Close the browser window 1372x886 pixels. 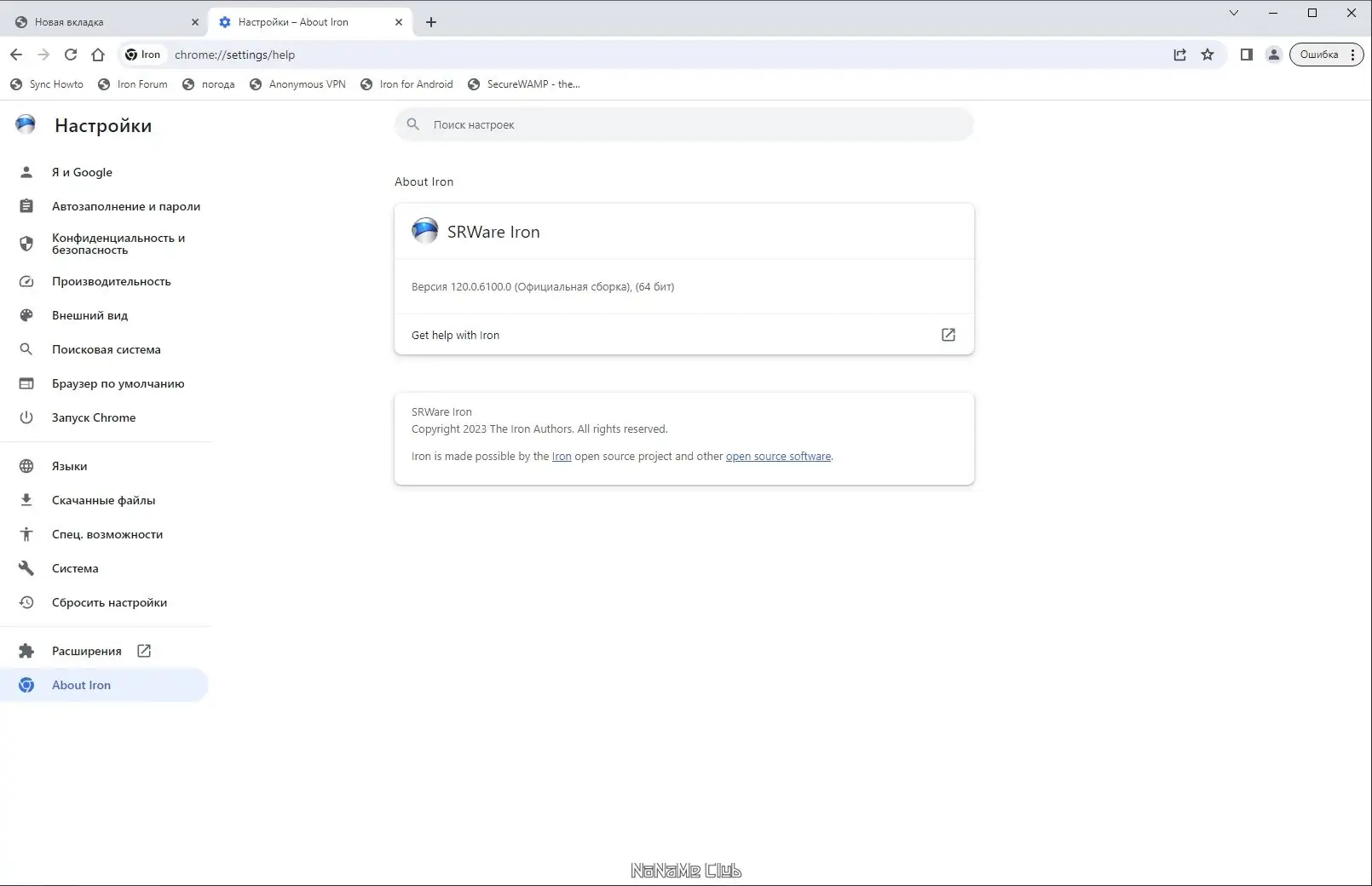[1352, 13]
